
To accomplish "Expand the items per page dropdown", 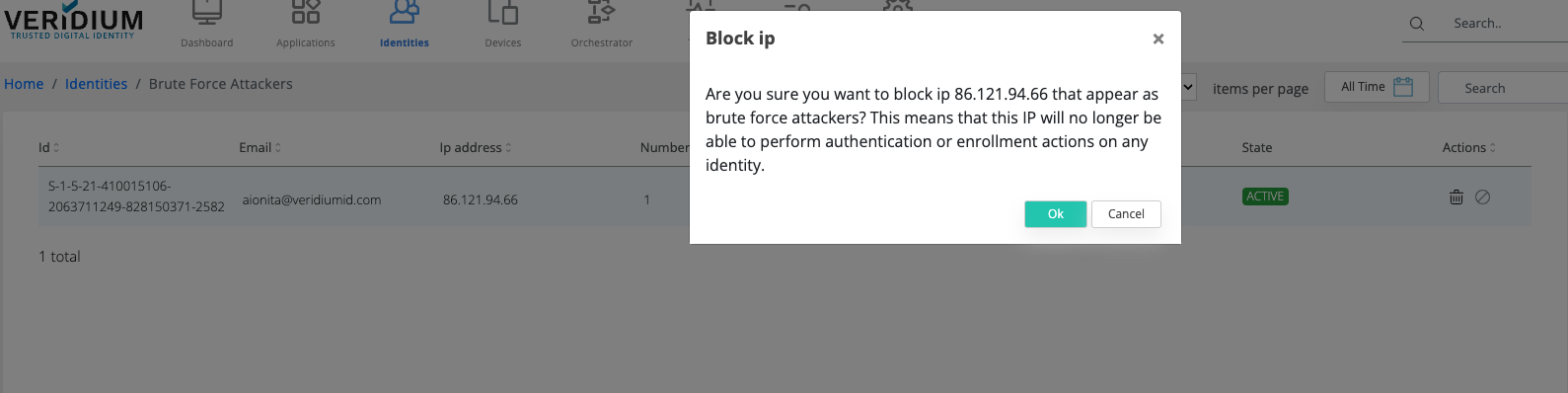I will (x=1188, y=87).
